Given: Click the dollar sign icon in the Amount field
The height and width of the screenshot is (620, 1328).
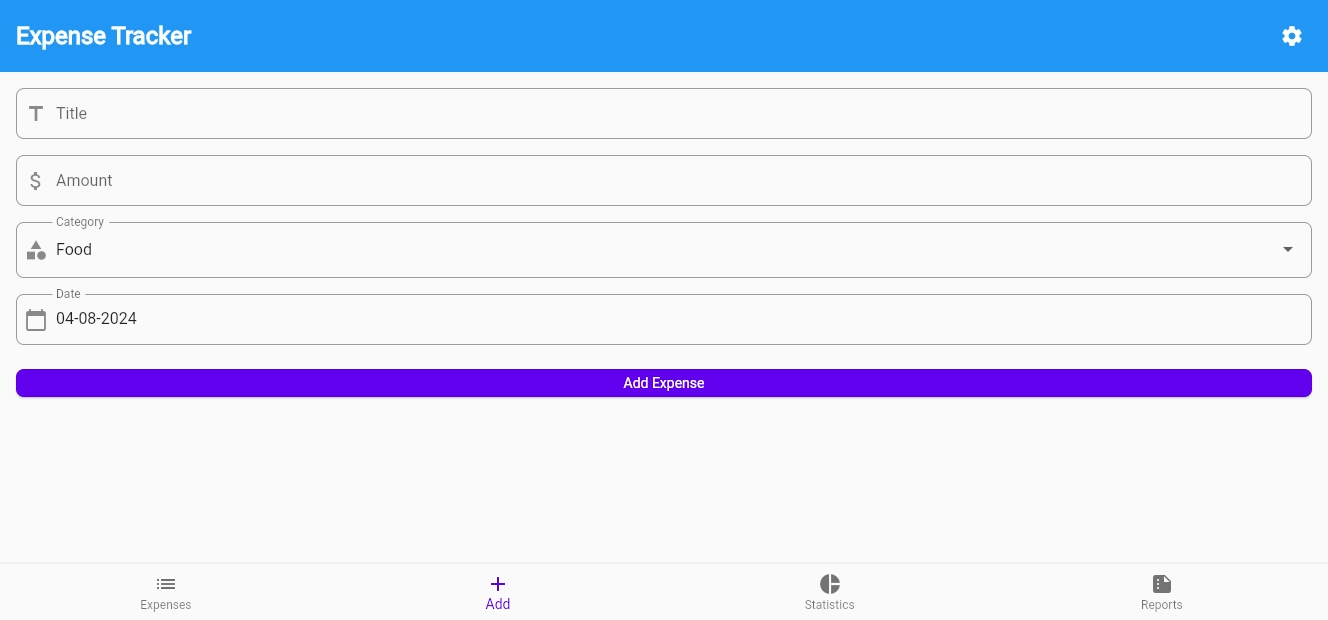Looking at the screenshot, I should (36, 180).
